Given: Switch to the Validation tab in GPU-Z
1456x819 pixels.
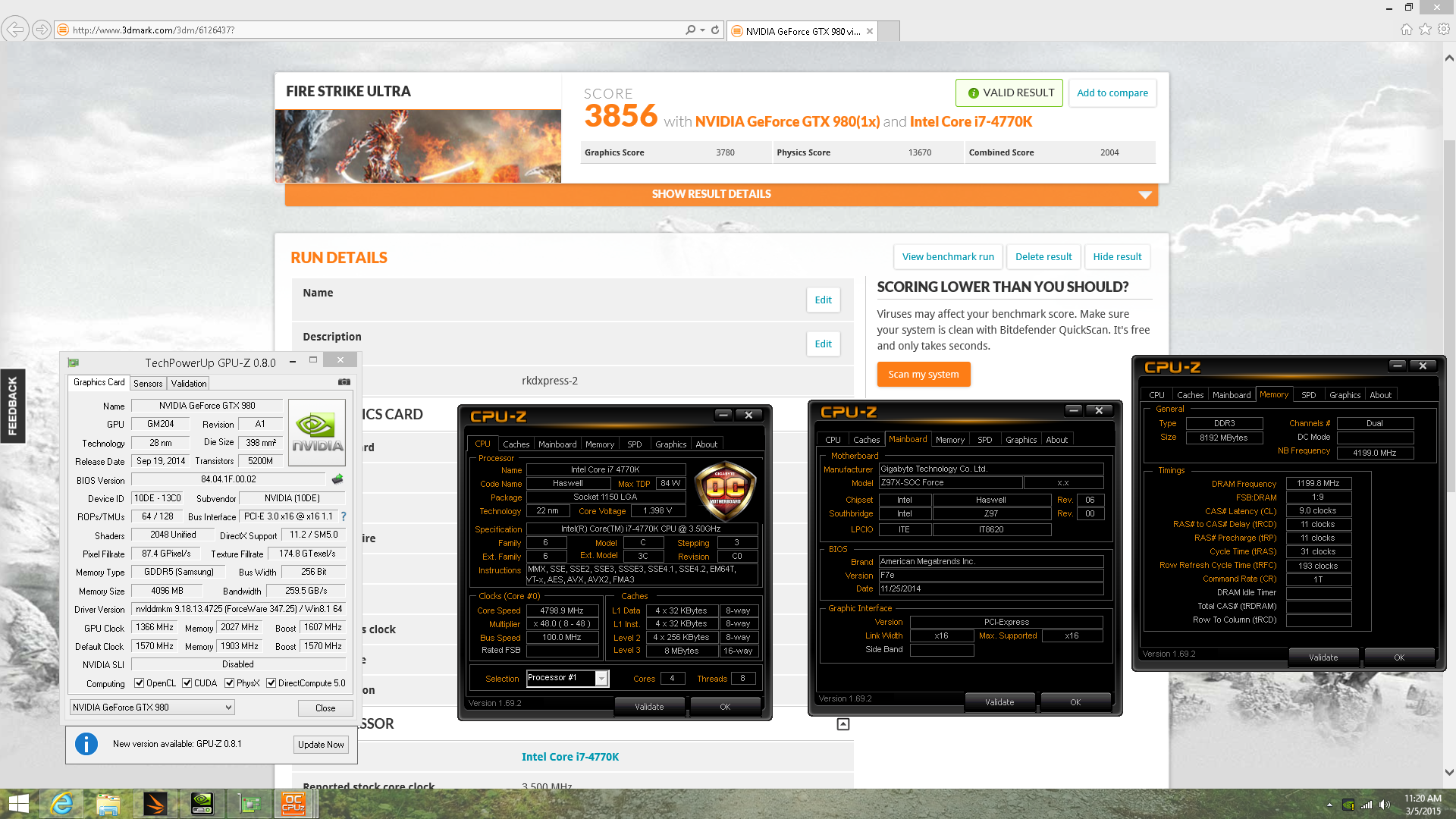Looking at the screenshot, I should (x=189, y=384).
